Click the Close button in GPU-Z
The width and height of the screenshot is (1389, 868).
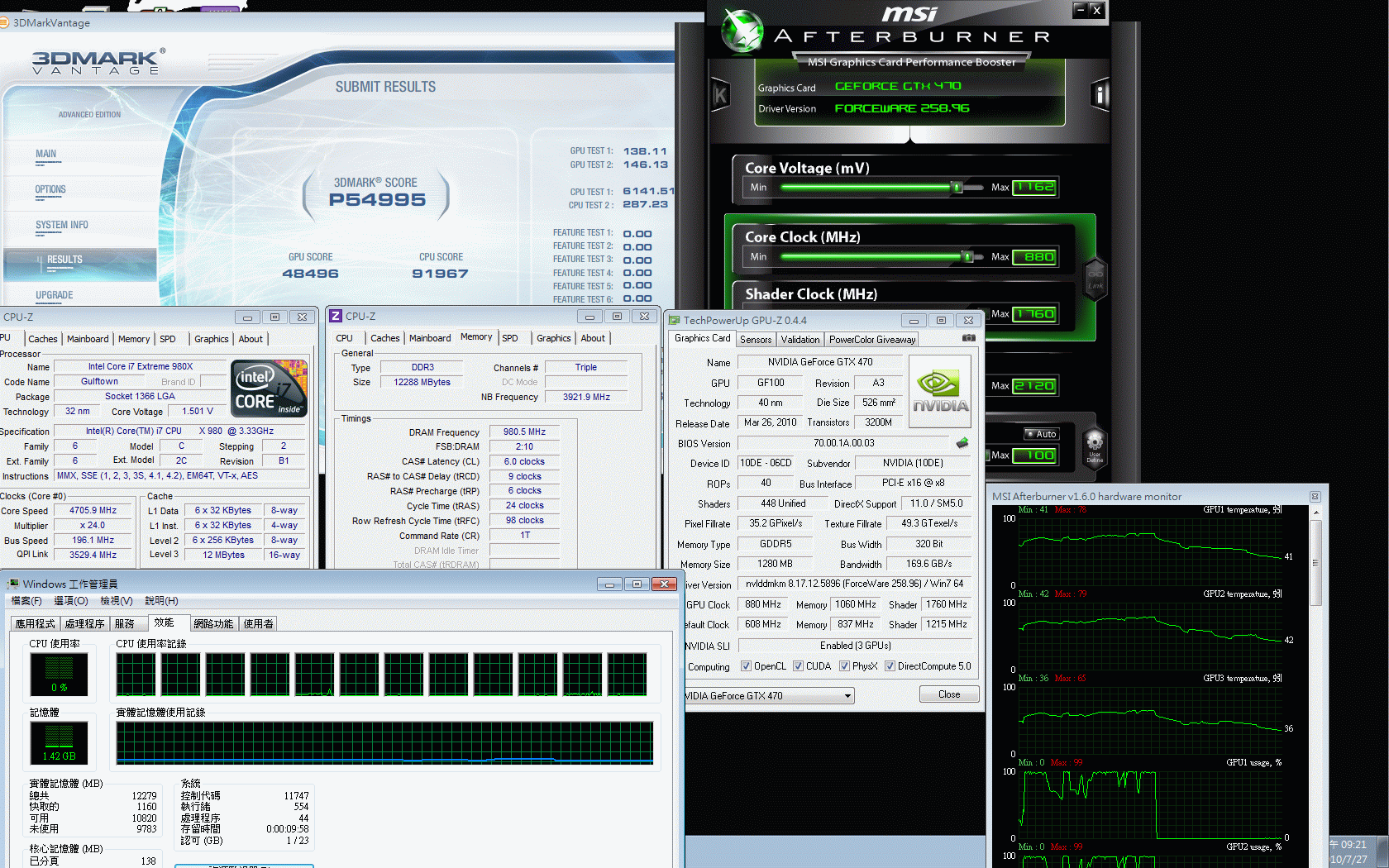(949, 694)
